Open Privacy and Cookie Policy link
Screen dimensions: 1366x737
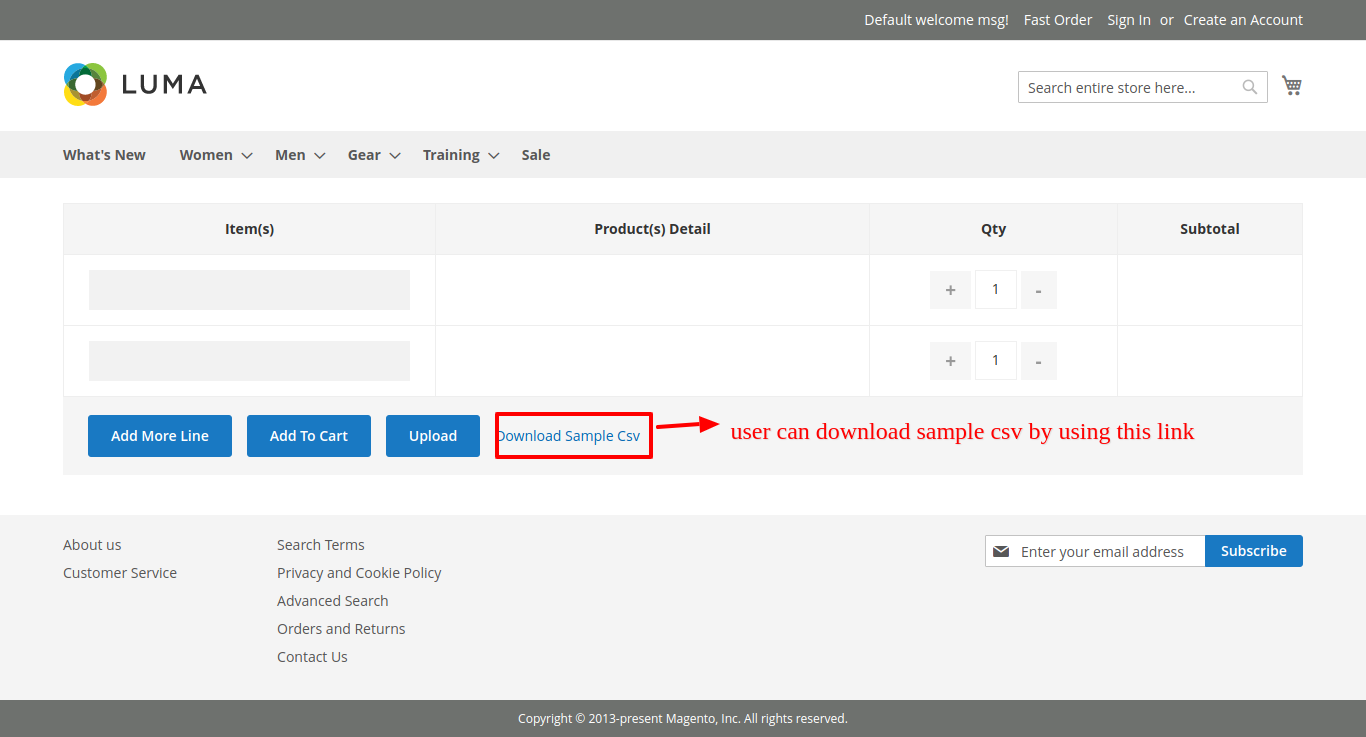click(x=359, y=573)
